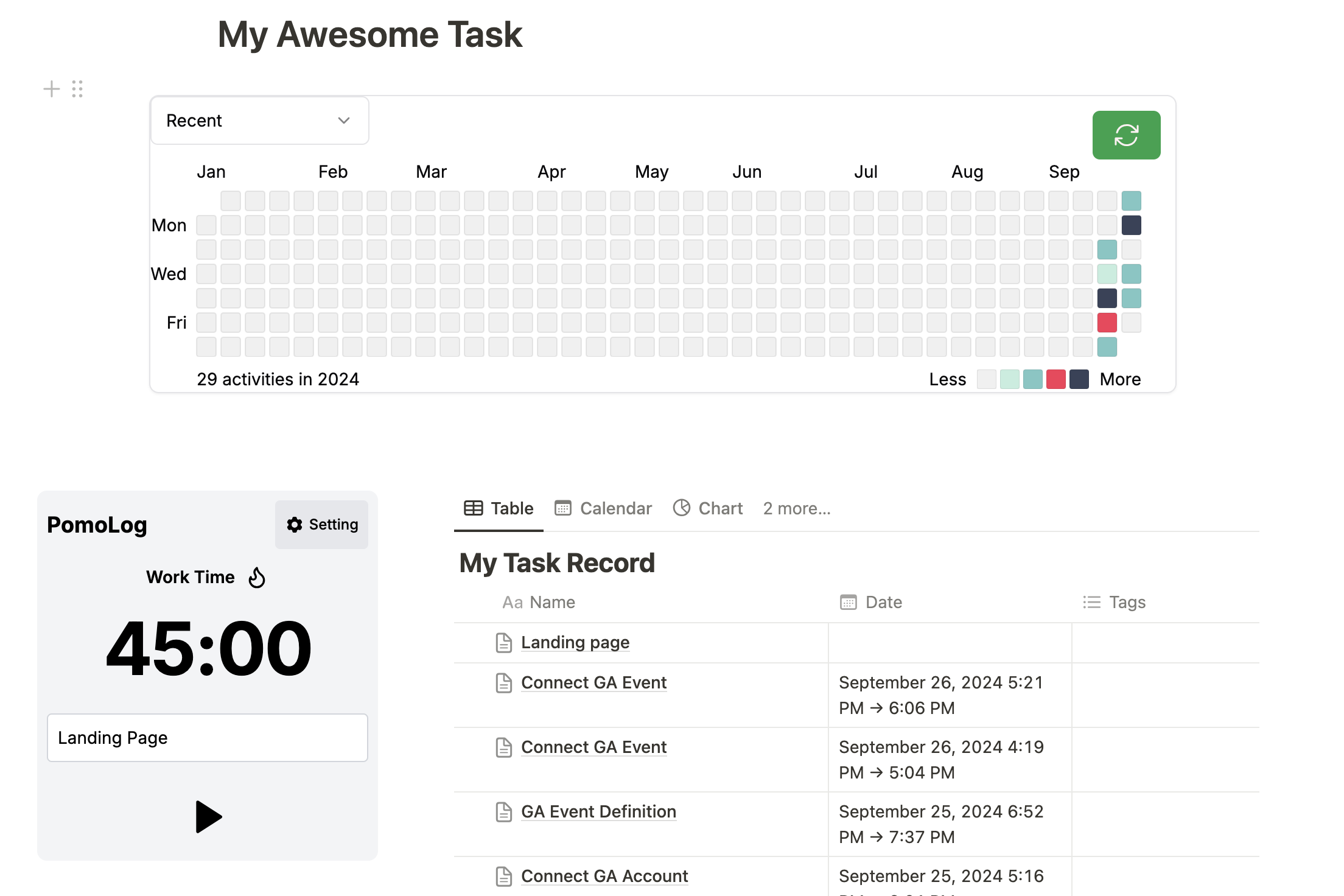Screen dimensions: 1344x896
Task: Open PomoLog Setting gear button
Action: pos(321,525)
